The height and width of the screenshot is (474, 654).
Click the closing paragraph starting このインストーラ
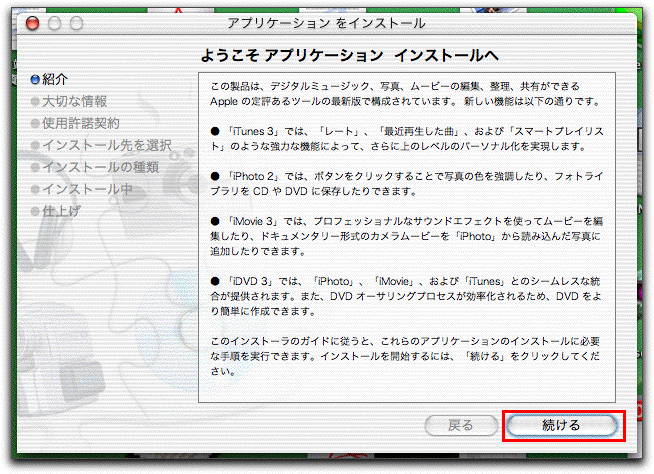[405, 356]
